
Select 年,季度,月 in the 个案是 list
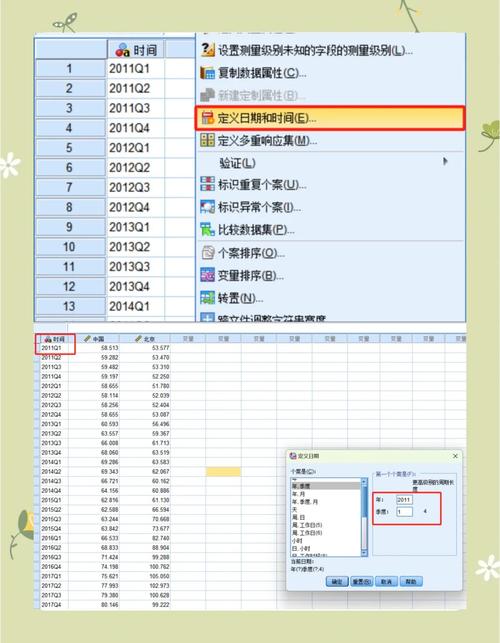tap(326, 502)
